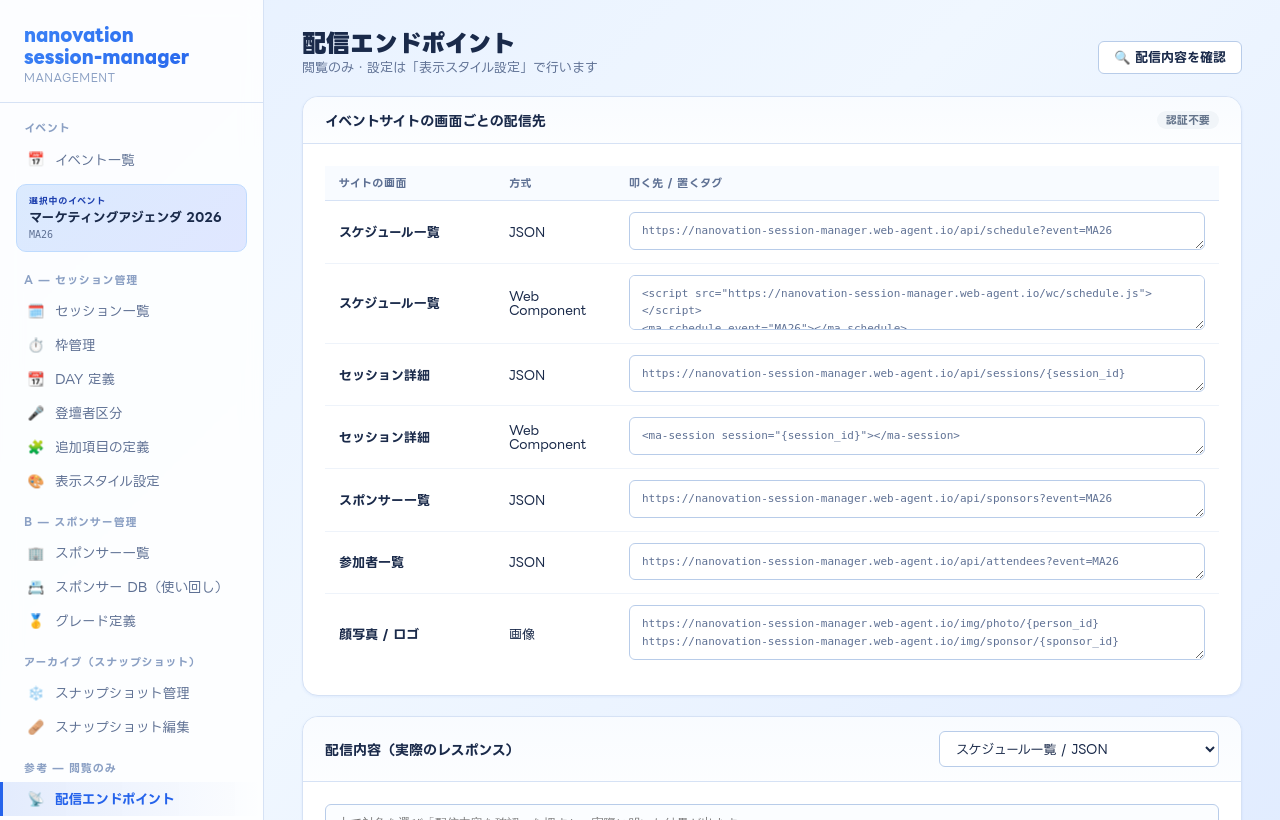Go to スポンサー DB(使い回し)
The image size is (1280, 820).
[x=131, y=587]
